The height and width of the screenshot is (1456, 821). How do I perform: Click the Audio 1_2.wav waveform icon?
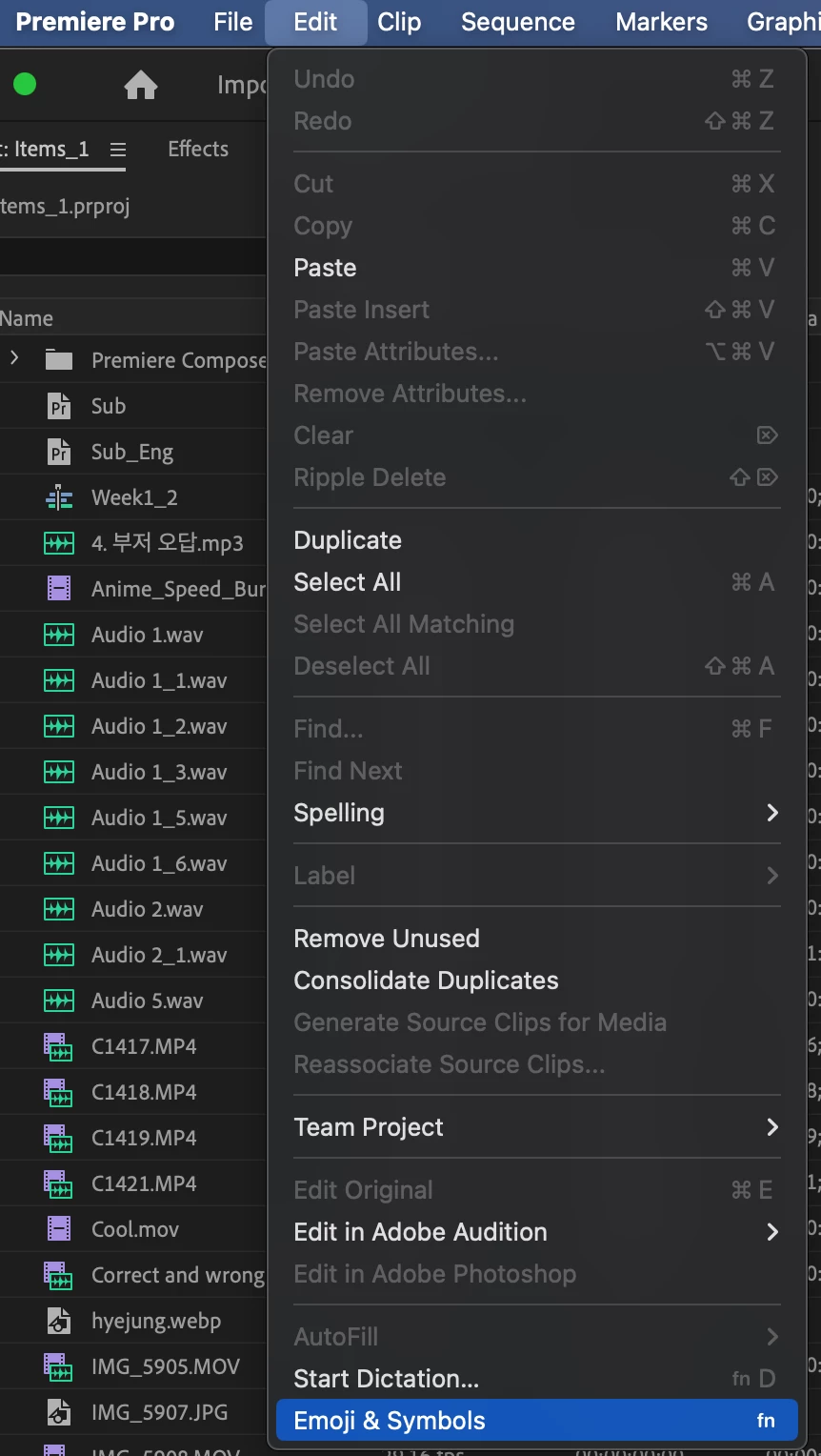59,726
